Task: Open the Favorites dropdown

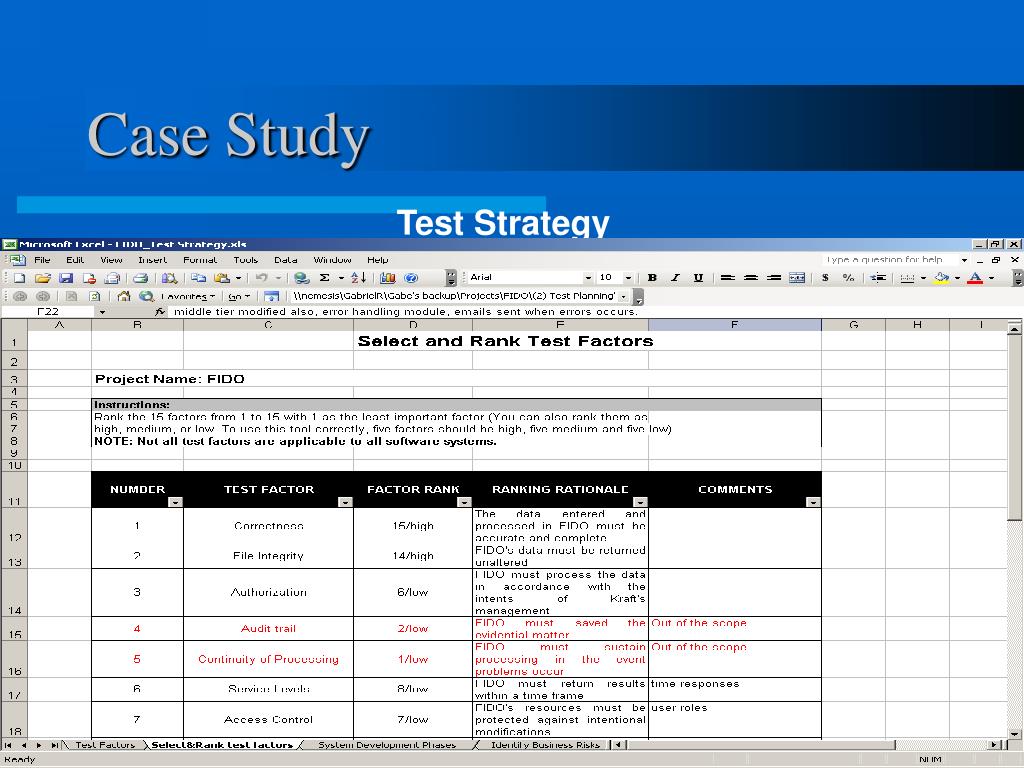Action: coord(188,296)
